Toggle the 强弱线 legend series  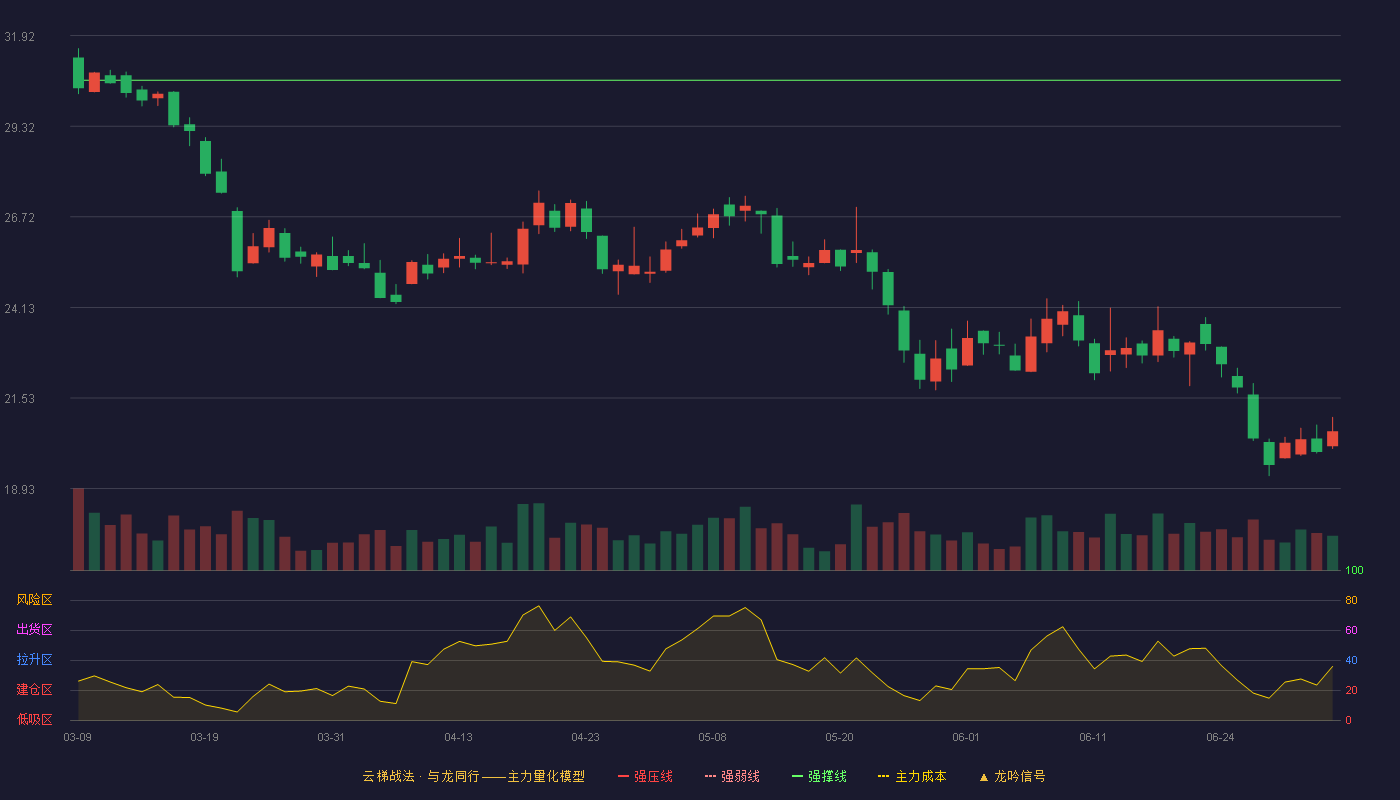pyautogui.click(x=732, y=776)
